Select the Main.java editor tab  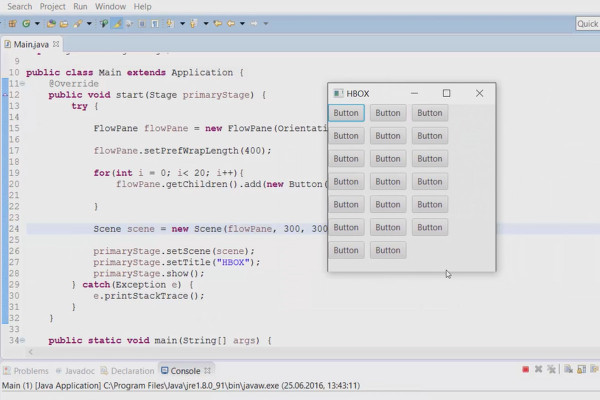tap(31, 44)
